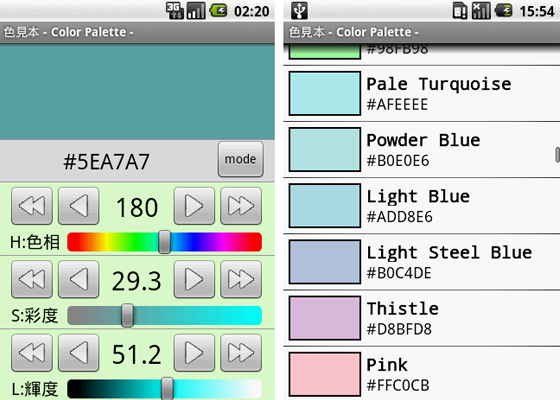The height and width of the screenshot is (400, 560).
Task: Tap the hex code #B0C4DE
Action: coord(399,273)
